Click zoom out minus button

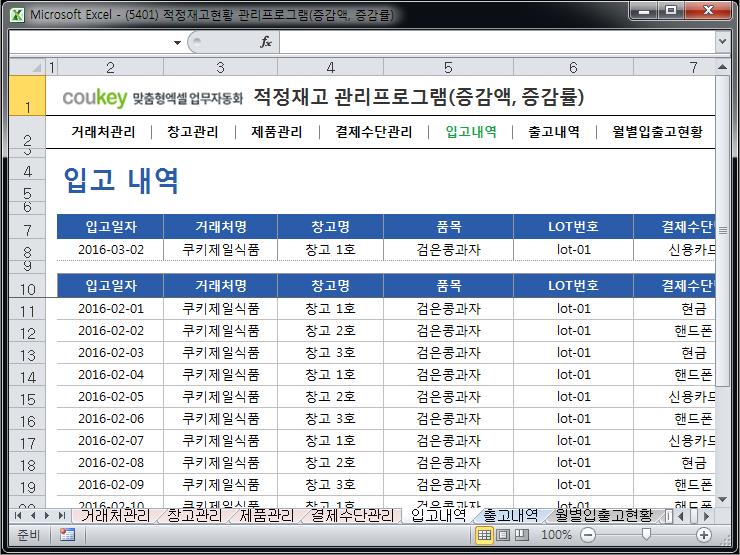[588, 535]
